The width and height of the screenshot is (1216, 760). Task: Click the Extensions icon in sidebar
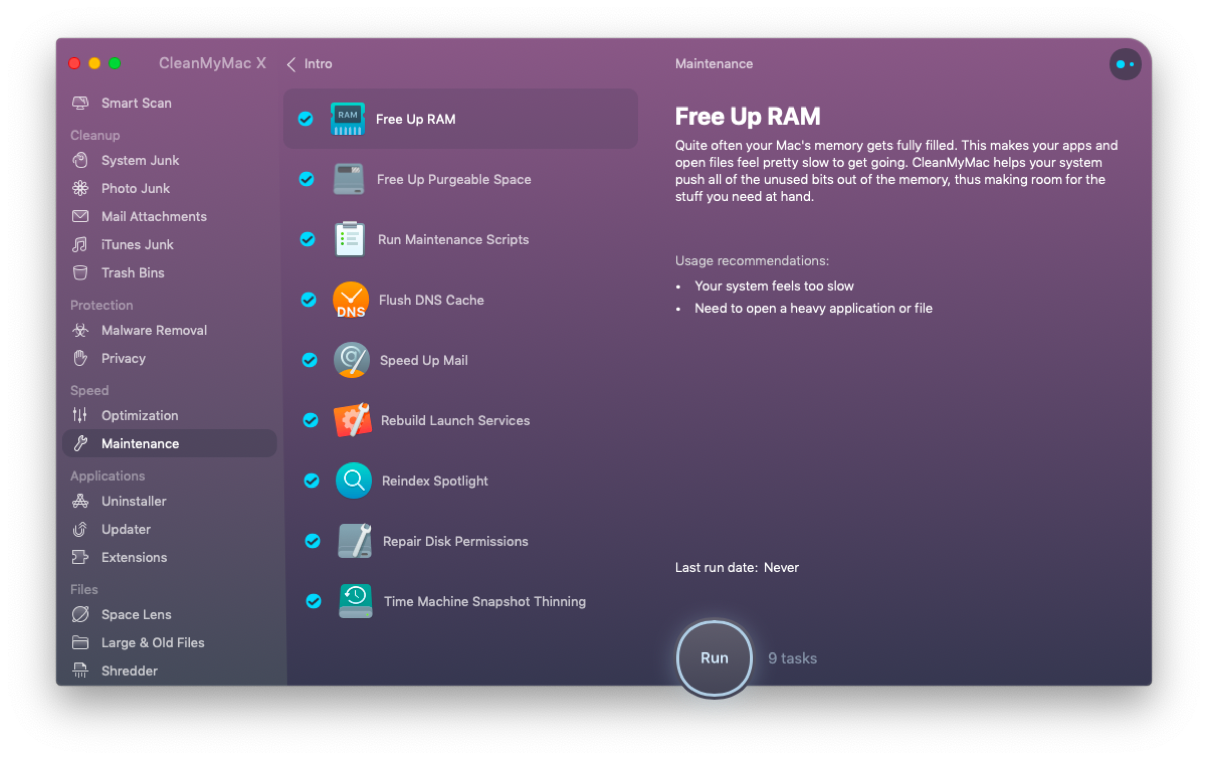(x=81, y=557)
